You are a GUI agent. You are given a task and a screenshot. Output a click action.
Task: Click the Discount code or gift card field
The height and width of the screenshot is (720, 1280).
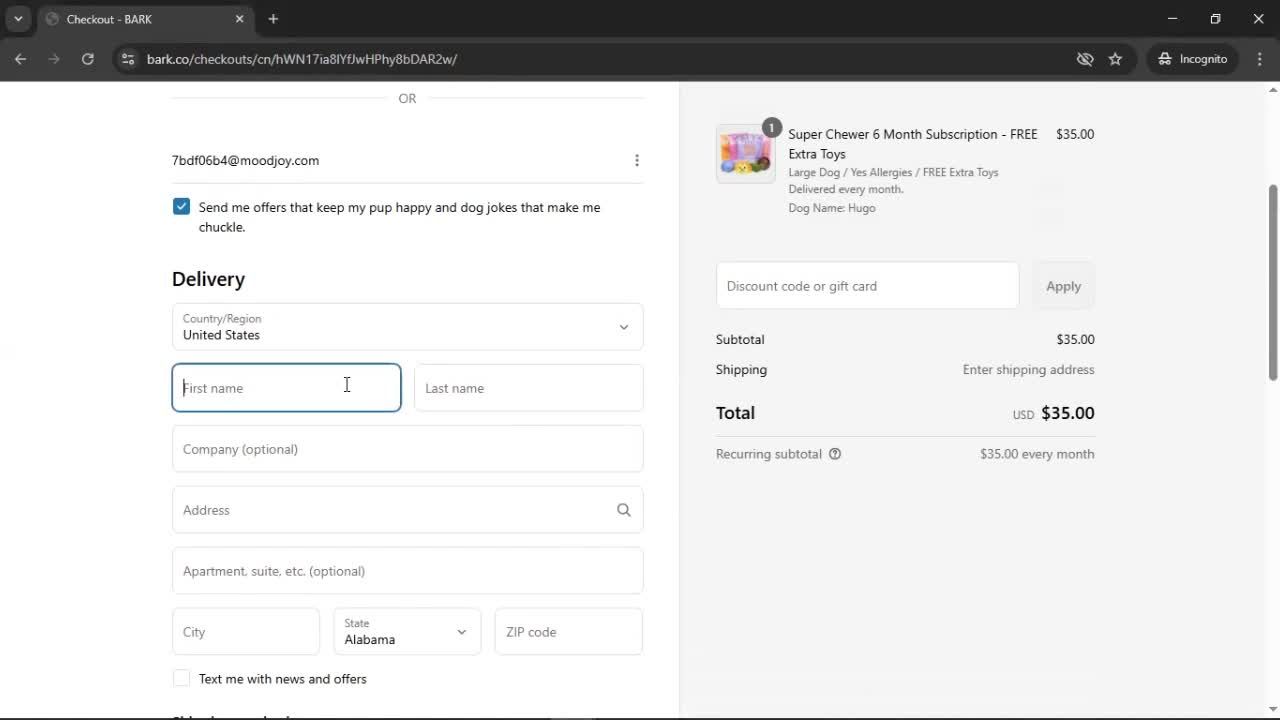click(867, 286)
